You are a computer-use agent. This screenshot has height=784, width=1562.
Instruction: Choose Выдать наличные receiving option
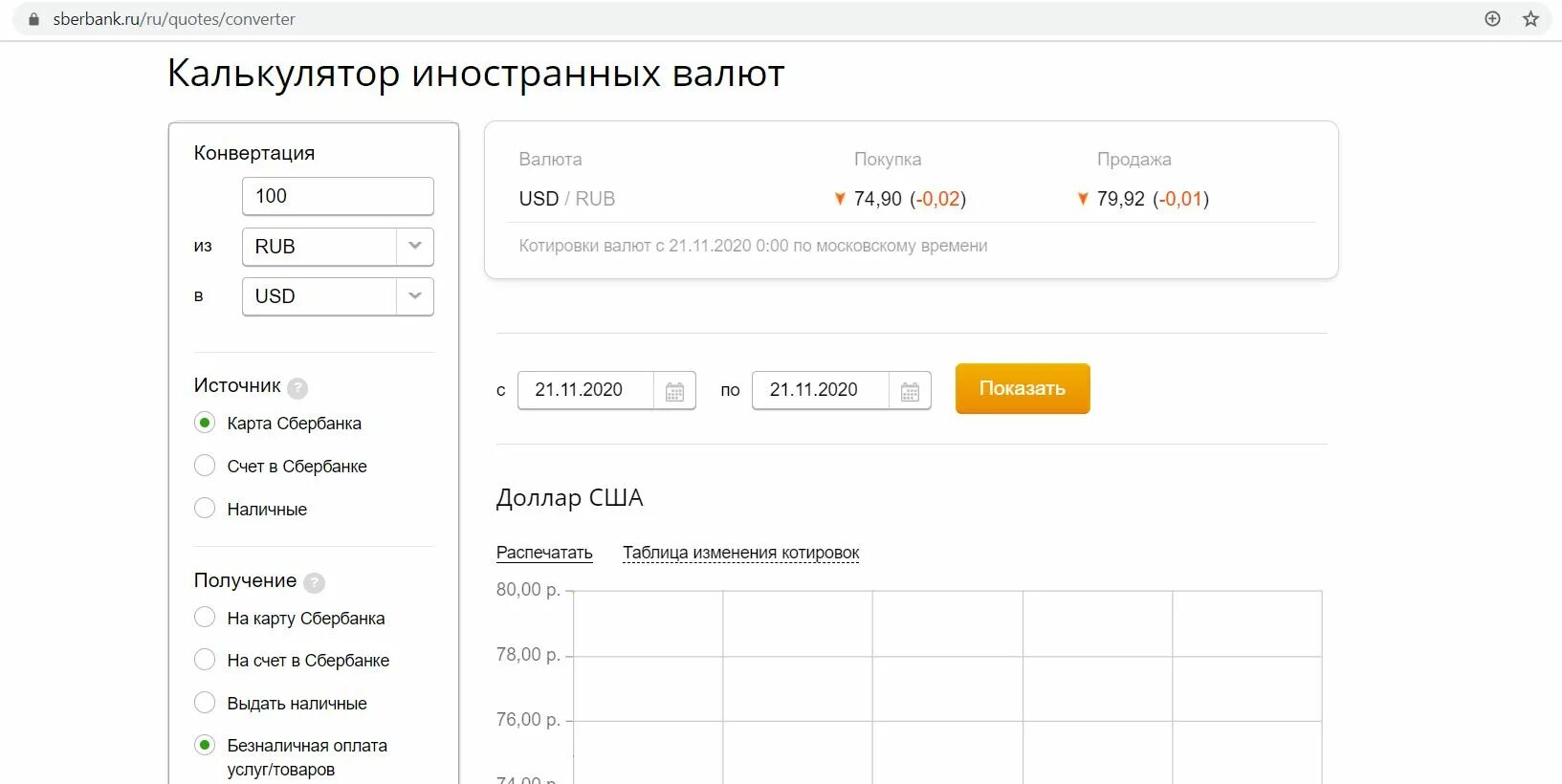point(205,703)
